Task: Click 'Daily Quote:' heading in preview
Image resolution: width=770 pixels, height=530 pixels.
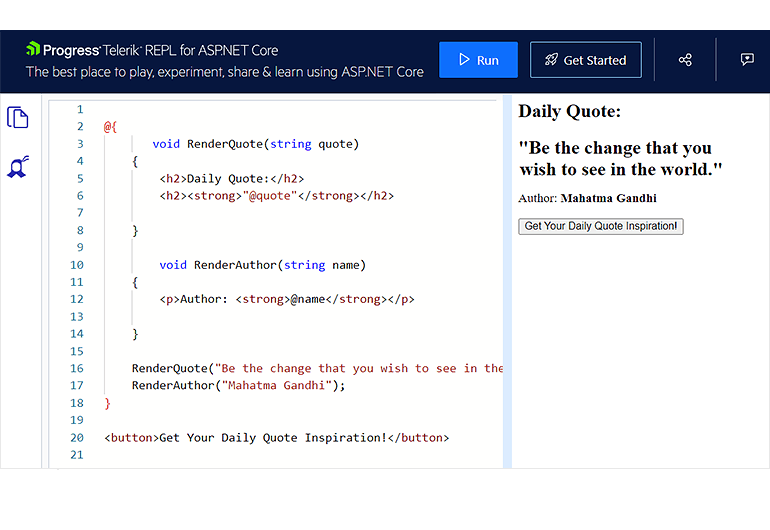Action: pyautogui.click(x=570, y=112)
